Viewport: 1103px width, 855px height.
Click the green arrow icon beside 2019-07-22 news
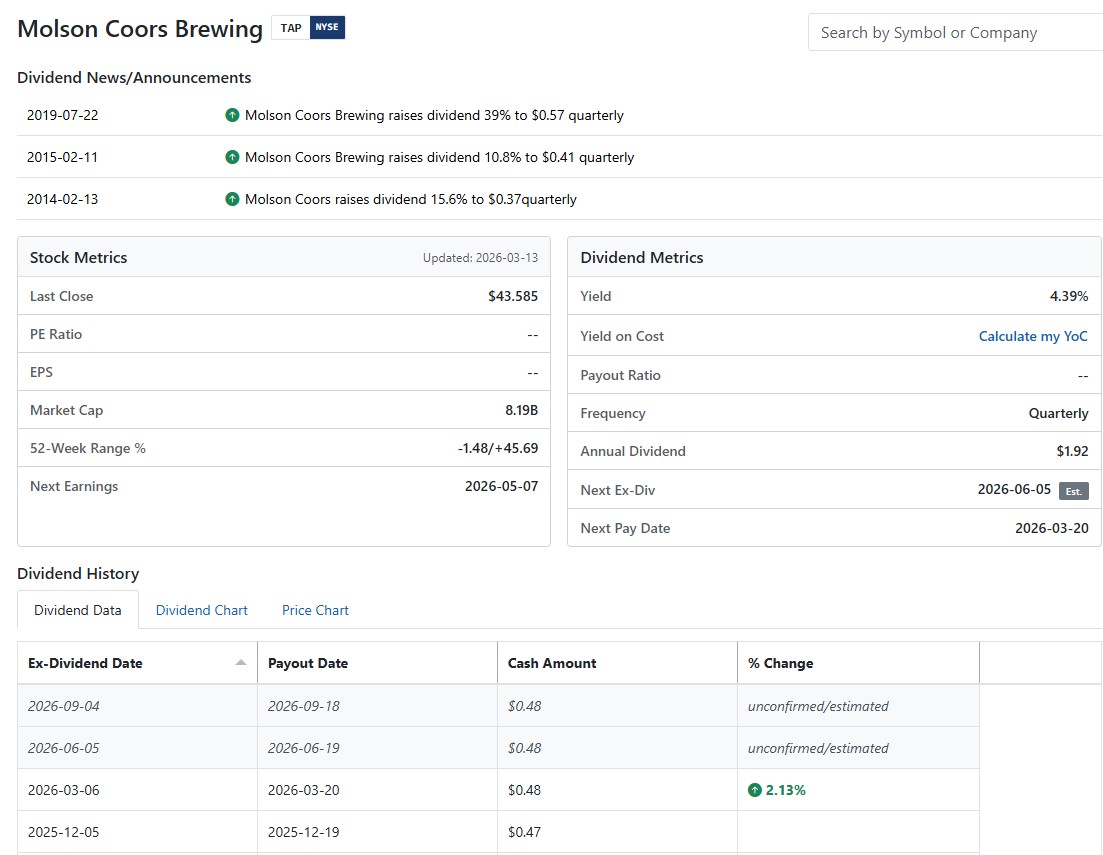click(x=233, y=115)
